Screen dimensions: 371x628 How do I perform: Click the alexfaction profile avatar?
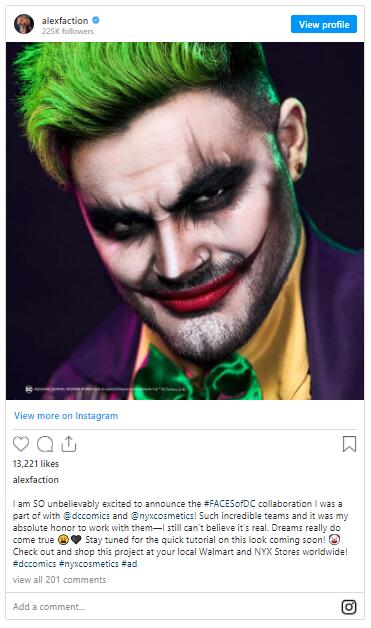[x=24, y=24]
